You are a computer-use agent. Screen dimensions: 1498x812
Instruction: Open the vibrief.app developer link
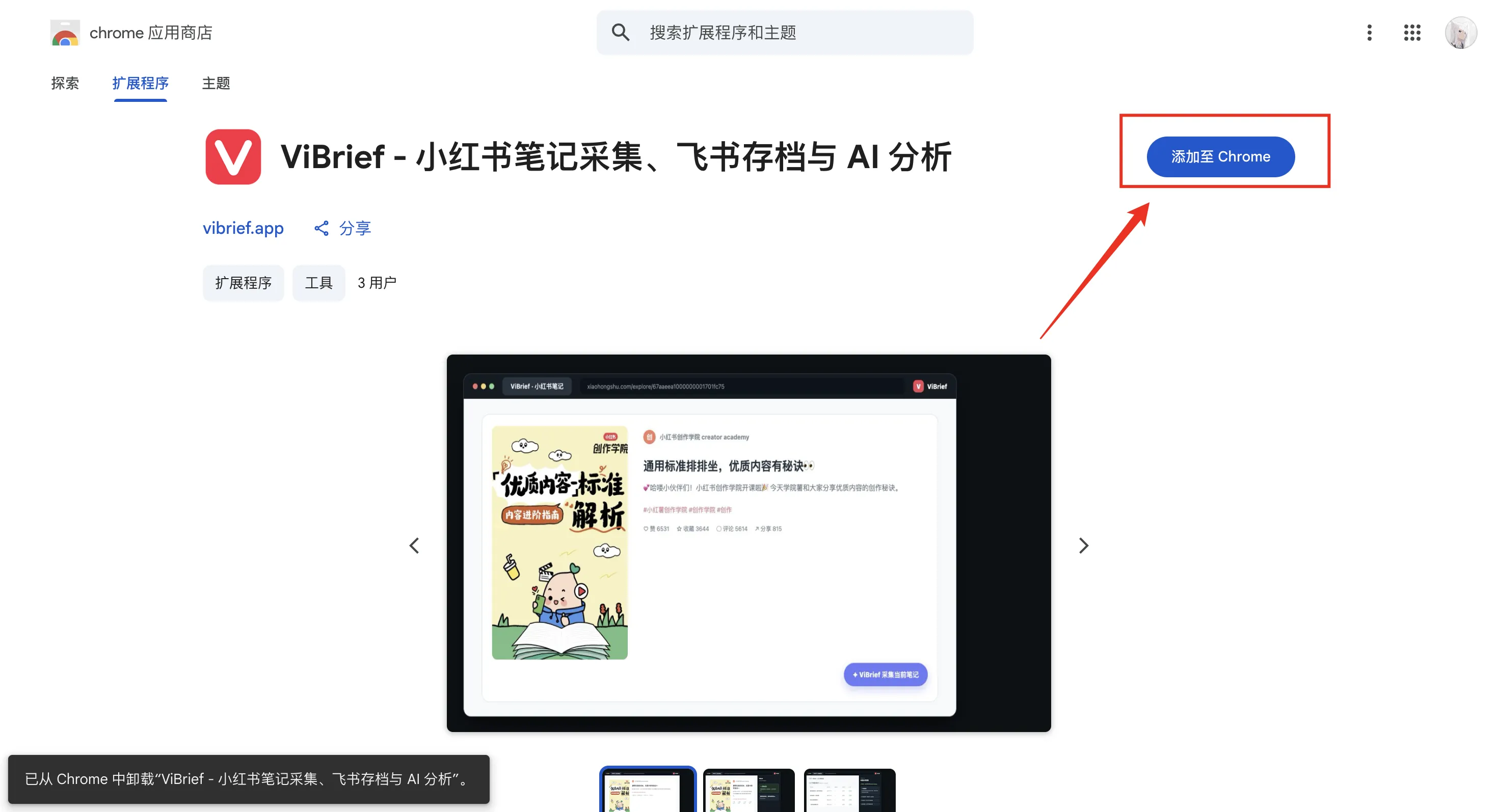click(243, 228)
